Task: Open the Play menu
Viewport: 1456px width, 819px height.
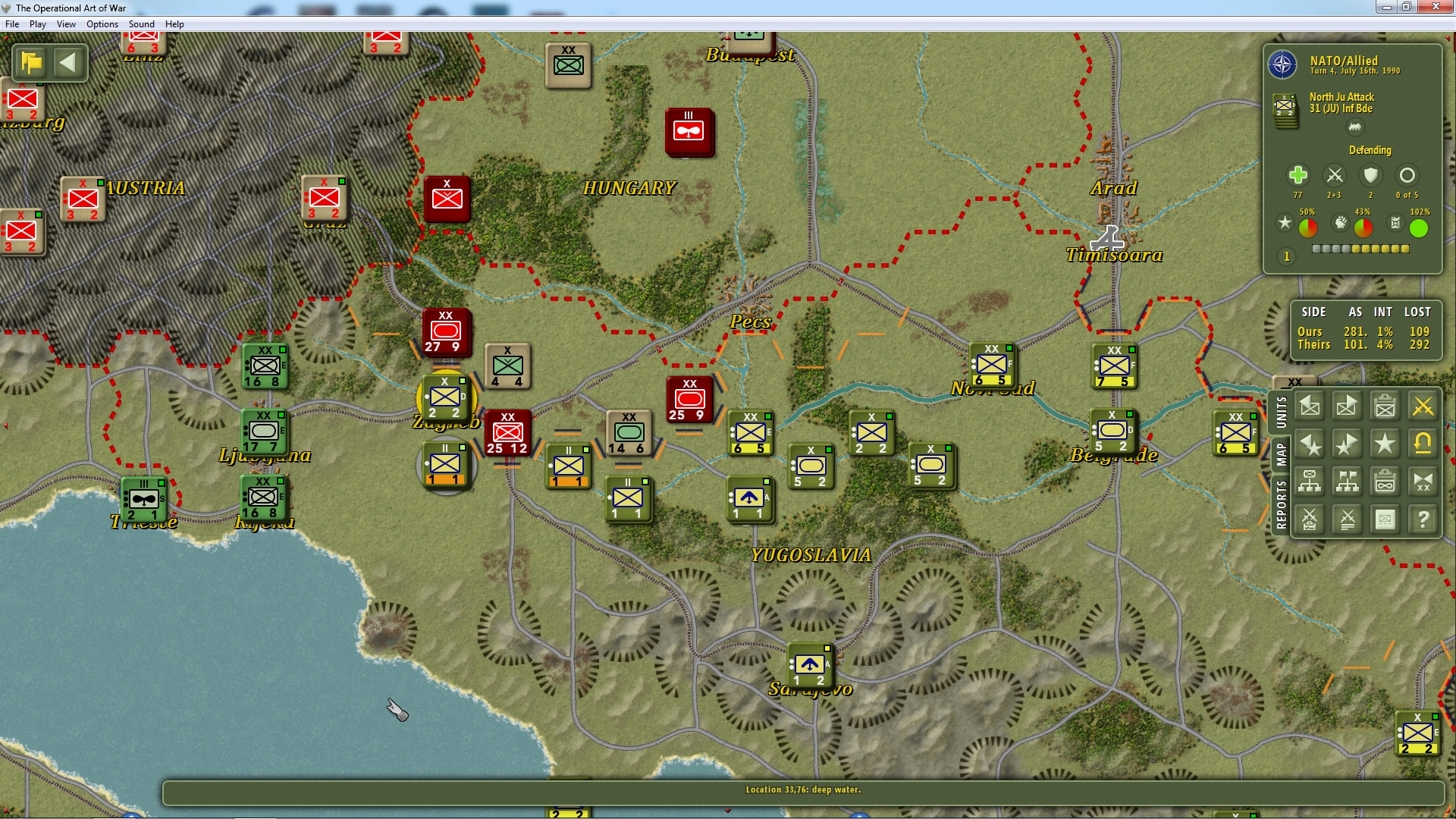Action: (x=38, y=24)
